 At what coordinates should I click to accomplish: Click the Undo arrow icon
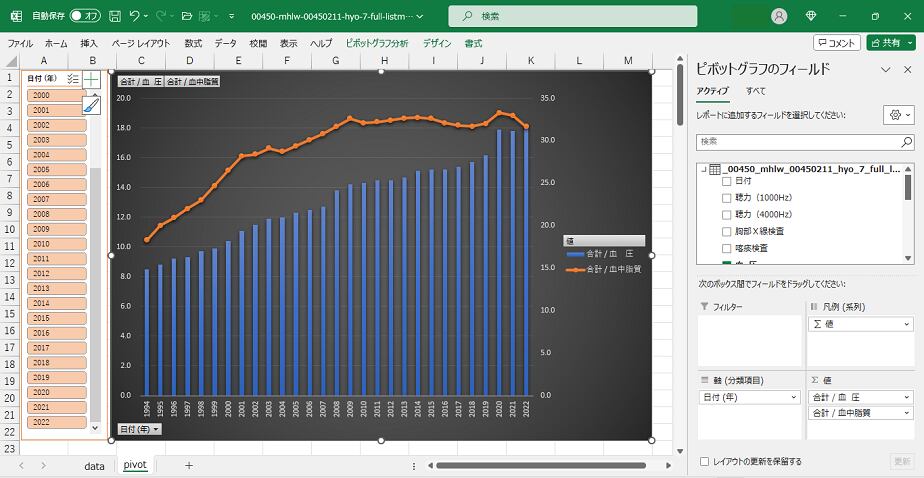[x=136, y=16]
